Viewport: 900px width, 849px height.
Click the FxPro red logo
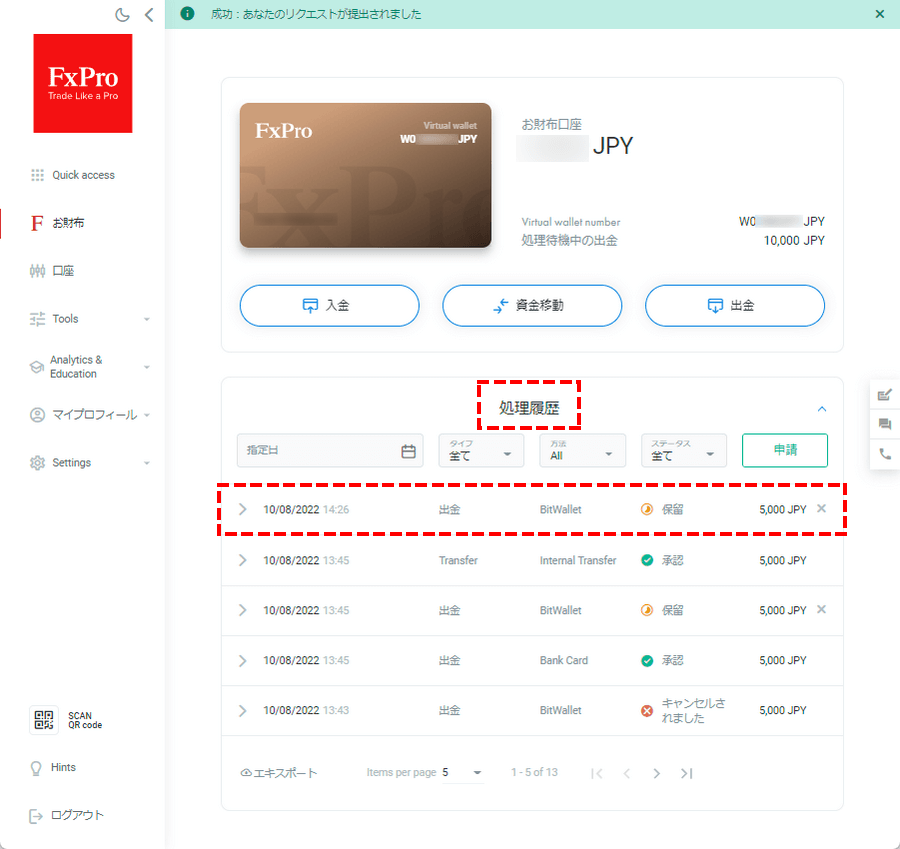pos(83,83)
